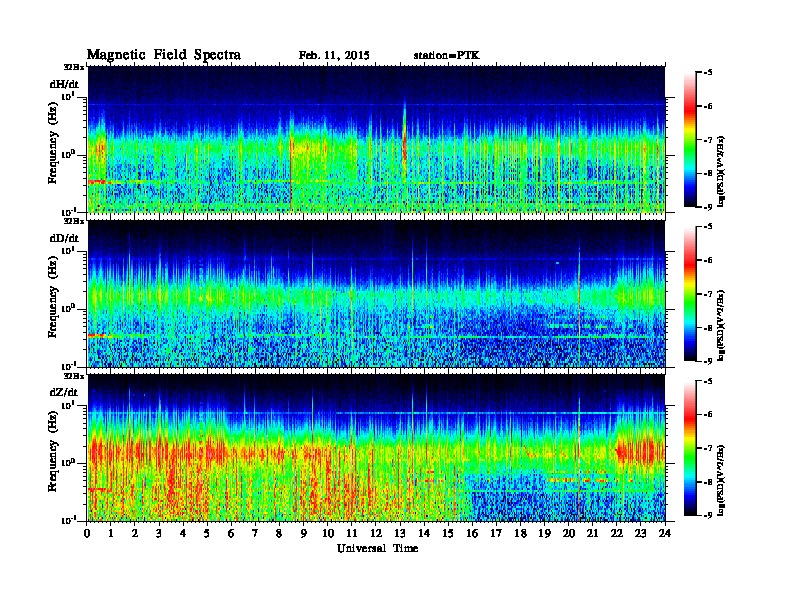Click the "17" hour tick label

coord(496,533)
